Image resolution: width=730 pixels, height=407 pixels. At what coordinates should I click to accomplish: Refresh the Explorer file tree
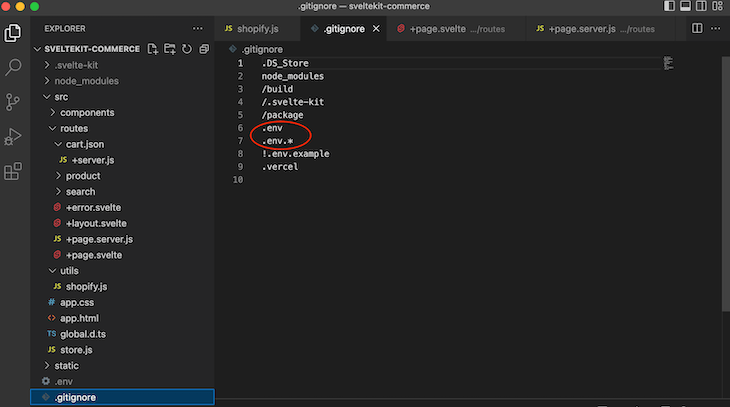click(x=187, y=48)
